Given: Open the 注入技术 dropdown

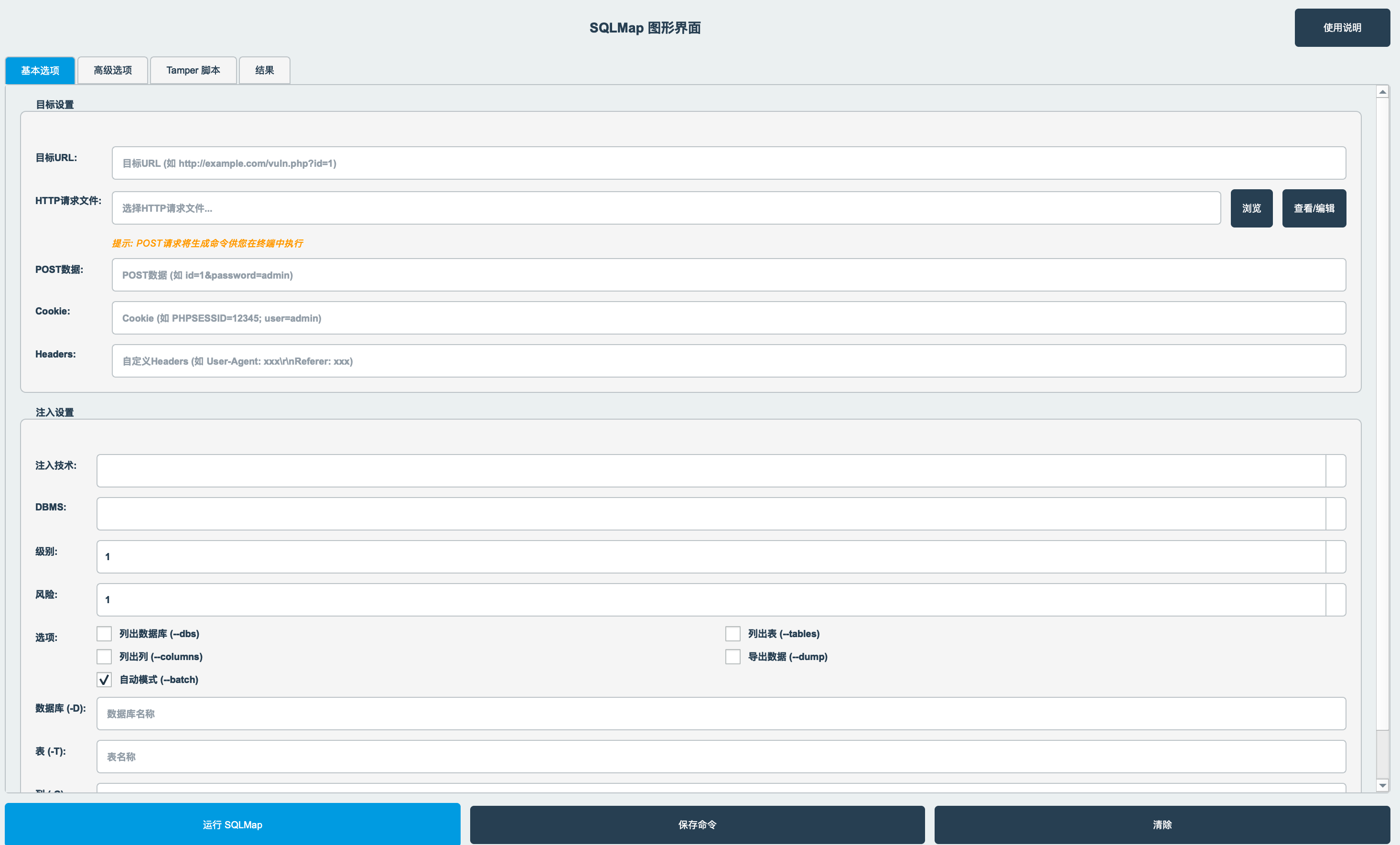Looking at the screenshot, I should (721, 470).
